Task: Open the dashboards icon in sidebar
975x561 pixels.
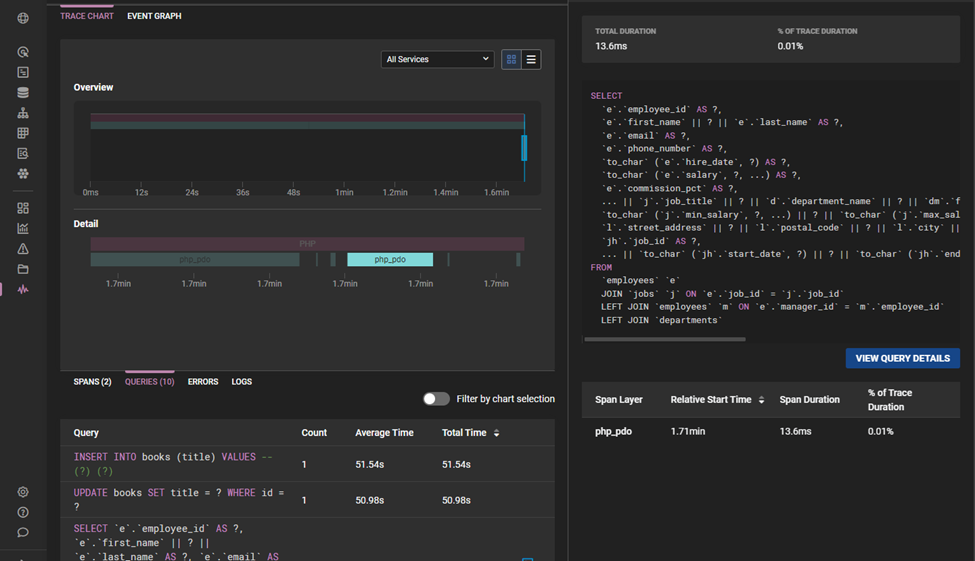Action: [x=23, y=208]
